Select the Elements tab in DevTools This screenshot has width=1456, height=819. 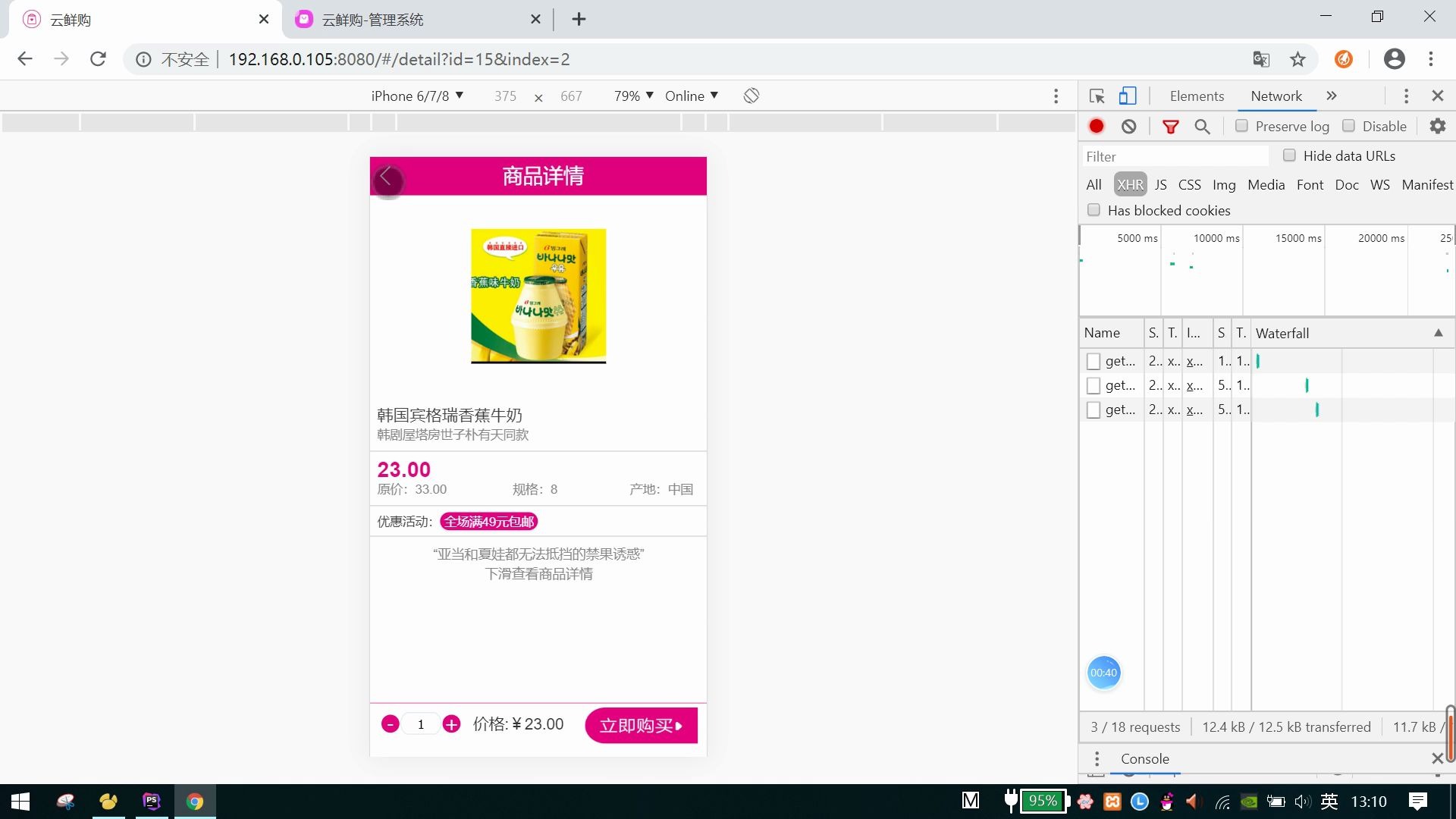1197,95
